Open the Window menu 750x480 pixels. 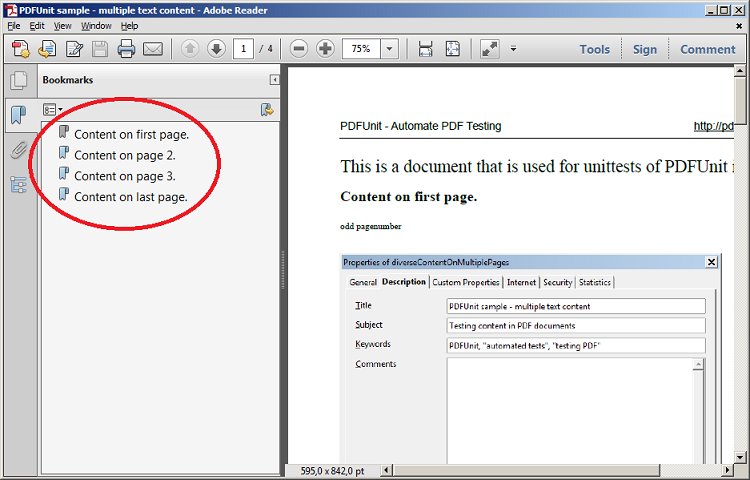[x=96, y=25]
